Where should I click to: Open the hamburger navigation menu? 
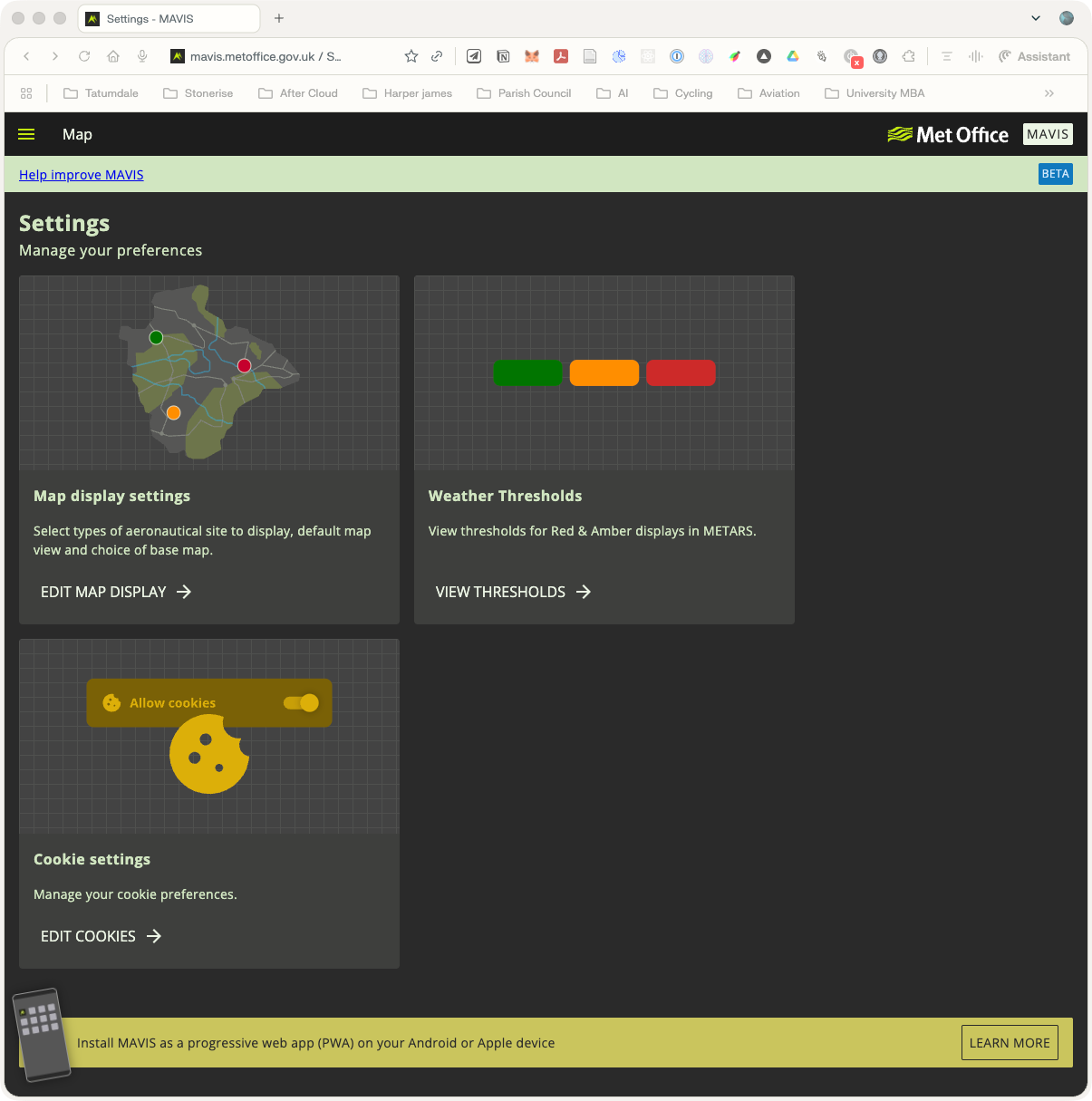point(26,134)
